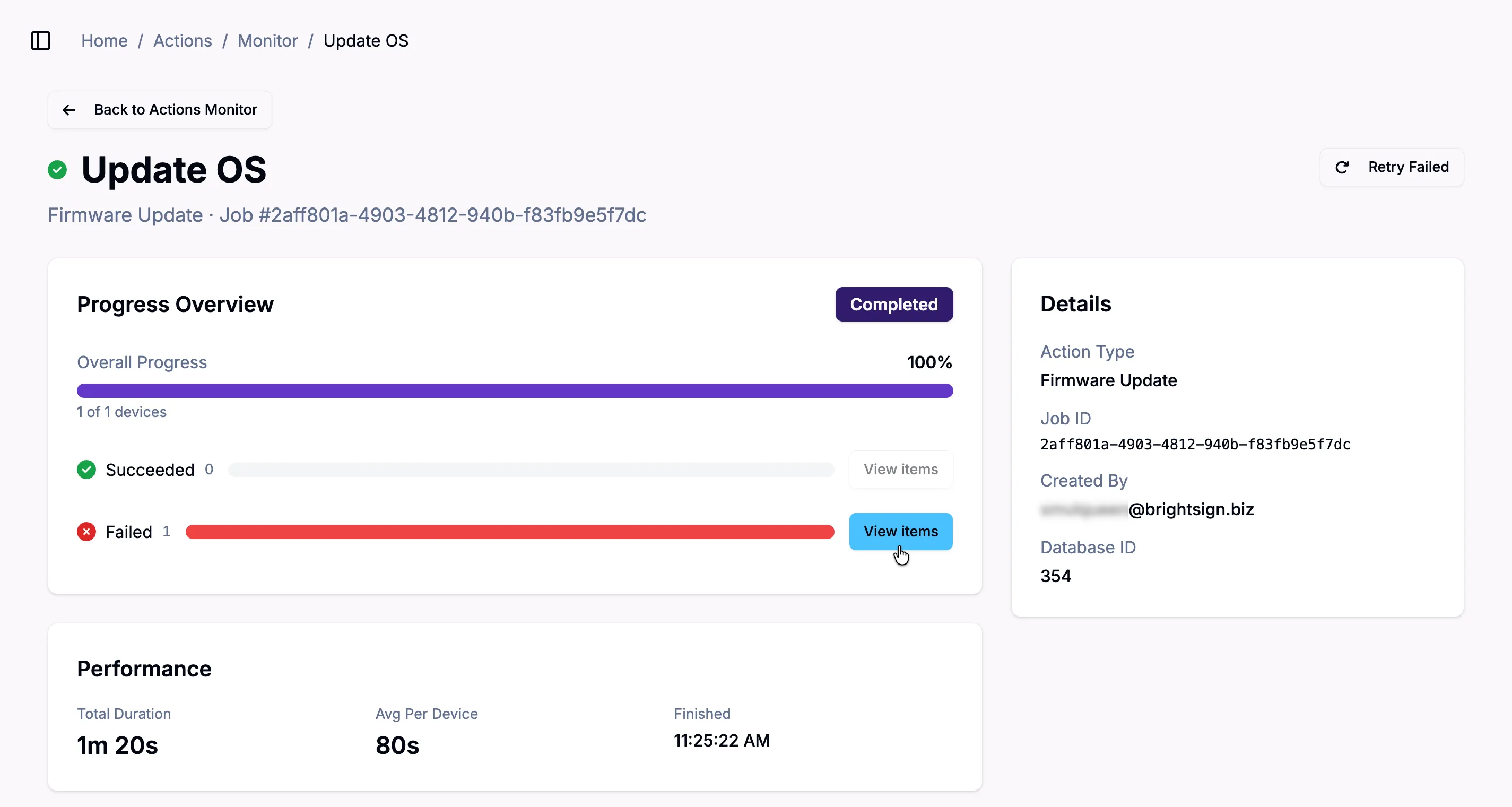Open the Actions breadcrumb link
Screen dimensions: 1512x807
183,40
